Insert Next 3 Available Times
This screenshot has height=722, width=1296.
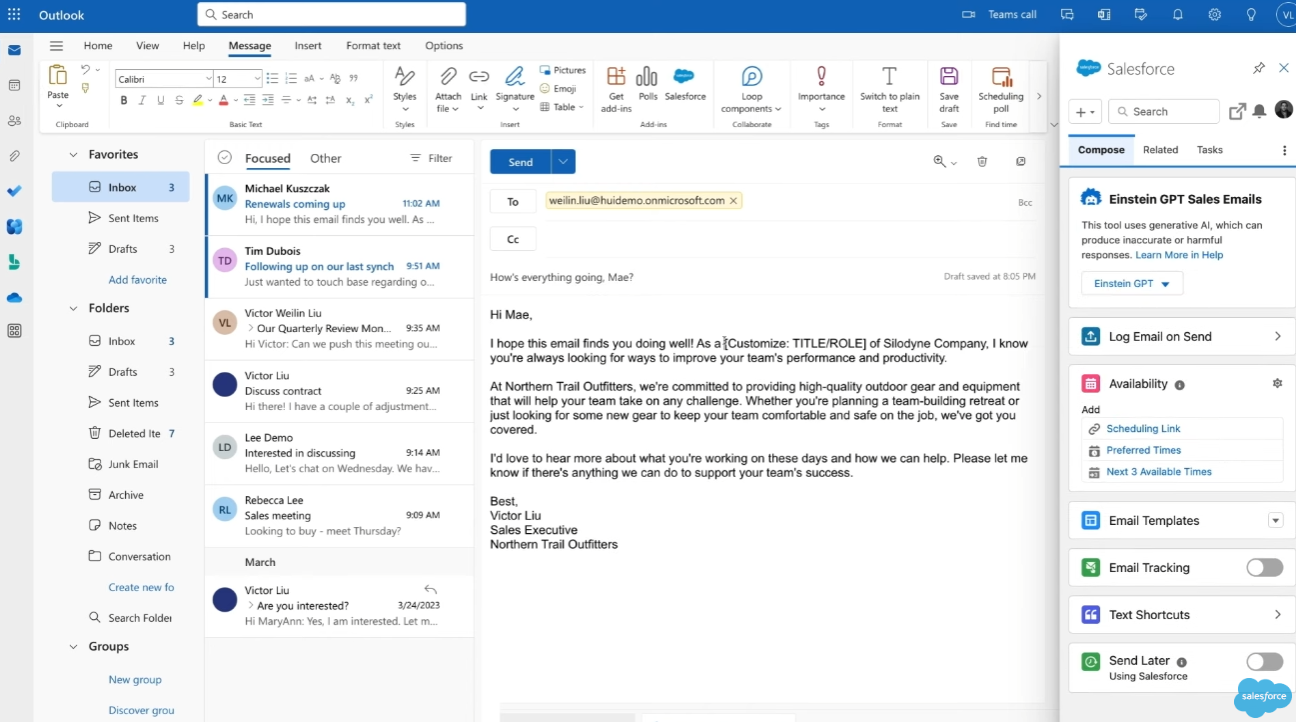1159,472
